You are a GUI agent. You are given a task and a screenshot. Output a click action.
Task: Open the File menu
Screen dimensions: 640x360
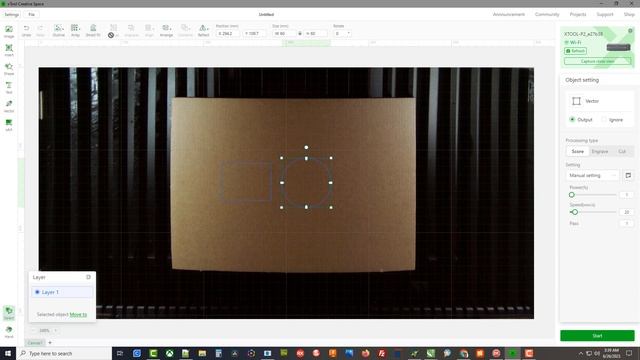tap(31, 15)
